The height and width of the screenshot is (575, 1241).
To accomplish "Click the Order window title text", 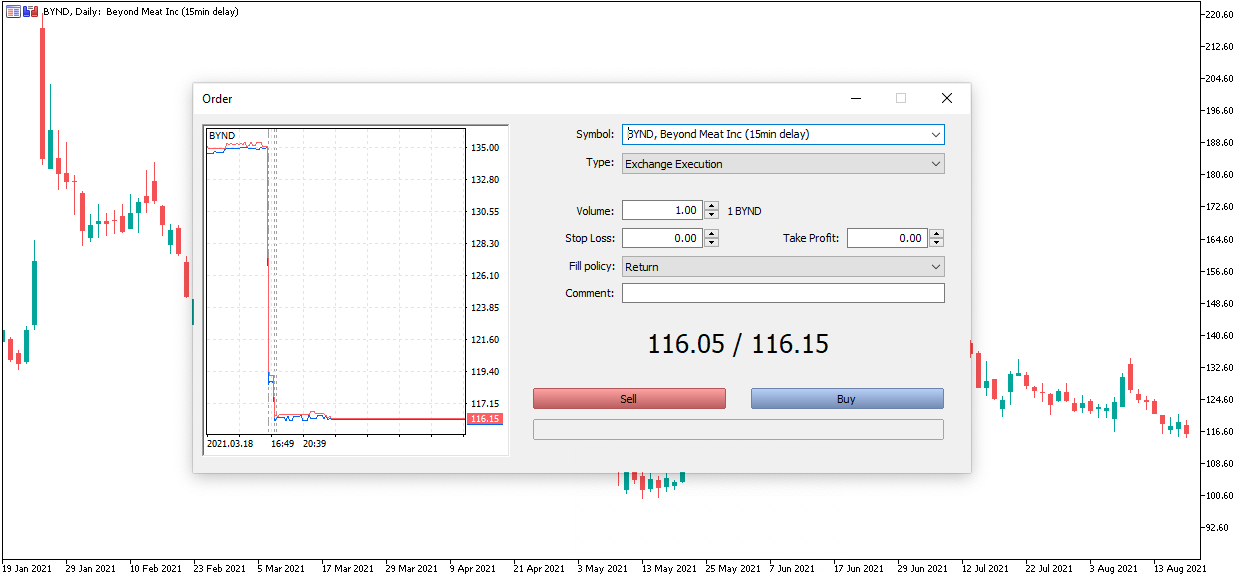I will [217, 99].
